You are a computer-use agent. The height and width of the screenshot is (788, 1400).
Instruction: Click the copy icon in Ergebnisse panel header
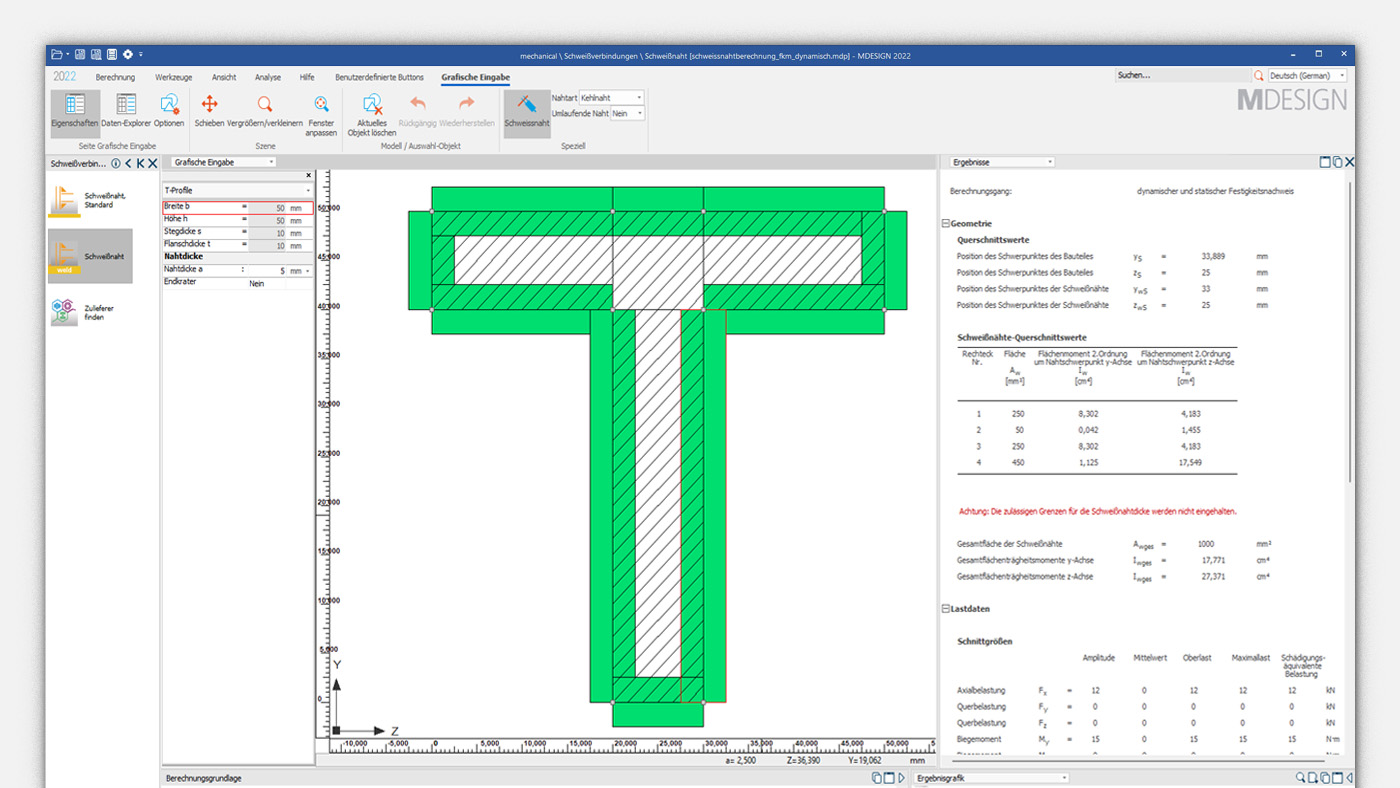[1337, 162]
